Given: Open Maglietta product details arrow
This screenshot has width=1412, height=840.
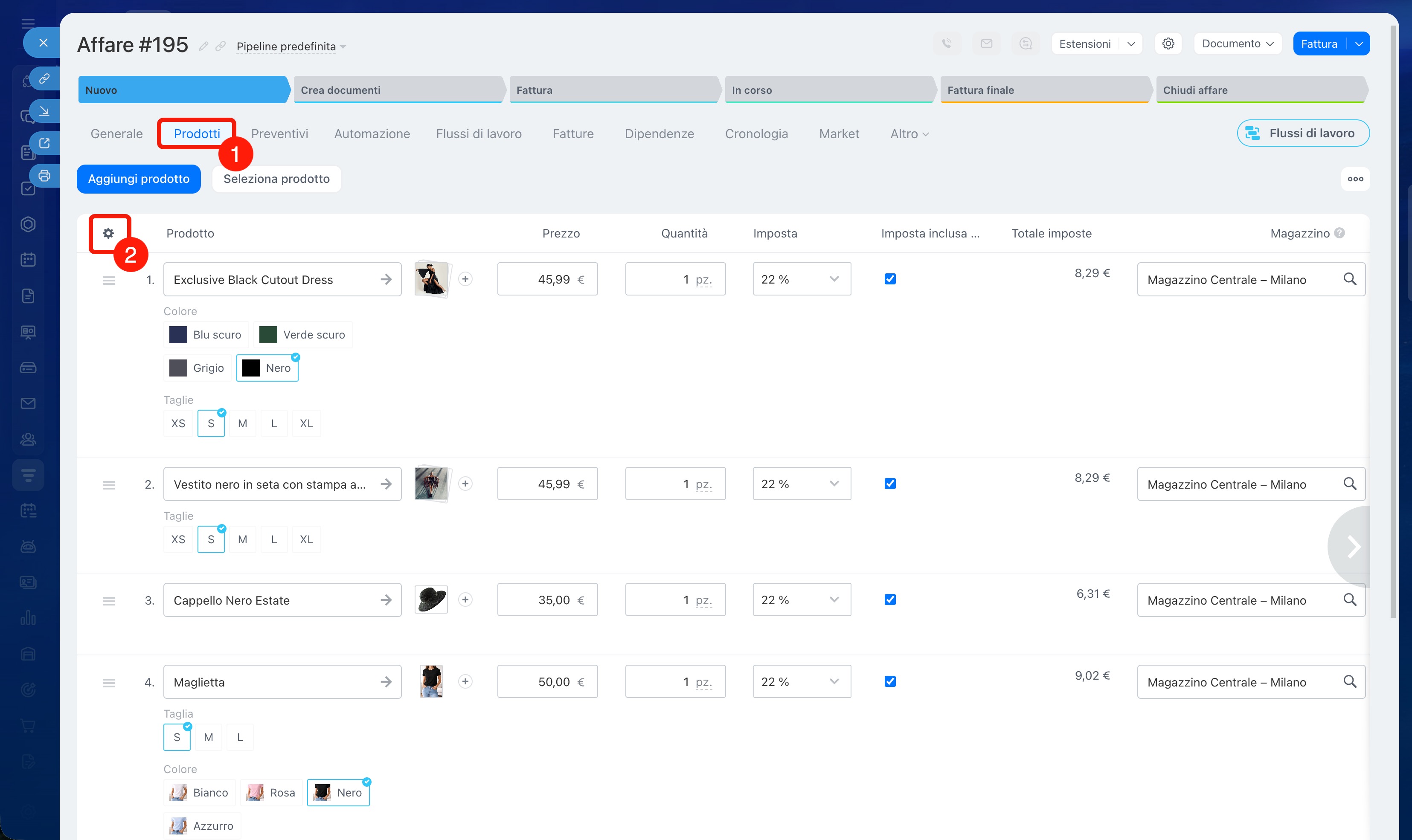Looking at the screenshot, I should click(x=386, y=681).
